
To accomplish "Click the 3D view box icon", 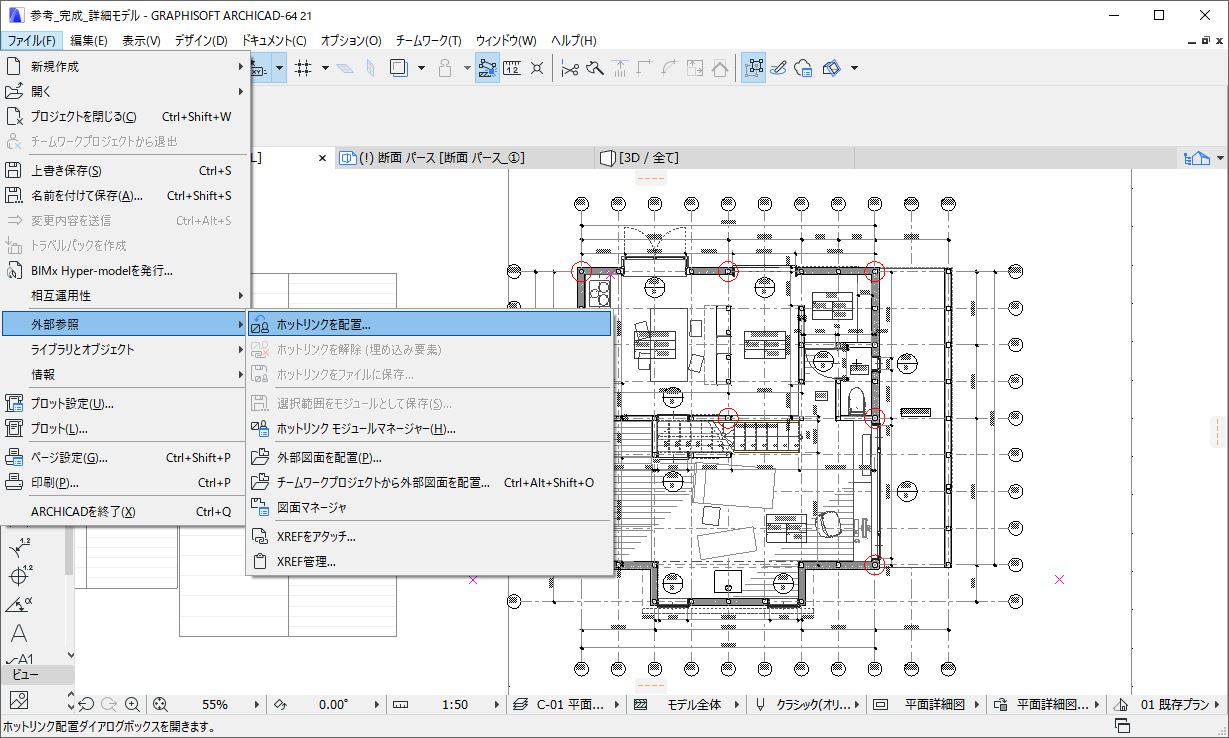I will coord(832,68).
